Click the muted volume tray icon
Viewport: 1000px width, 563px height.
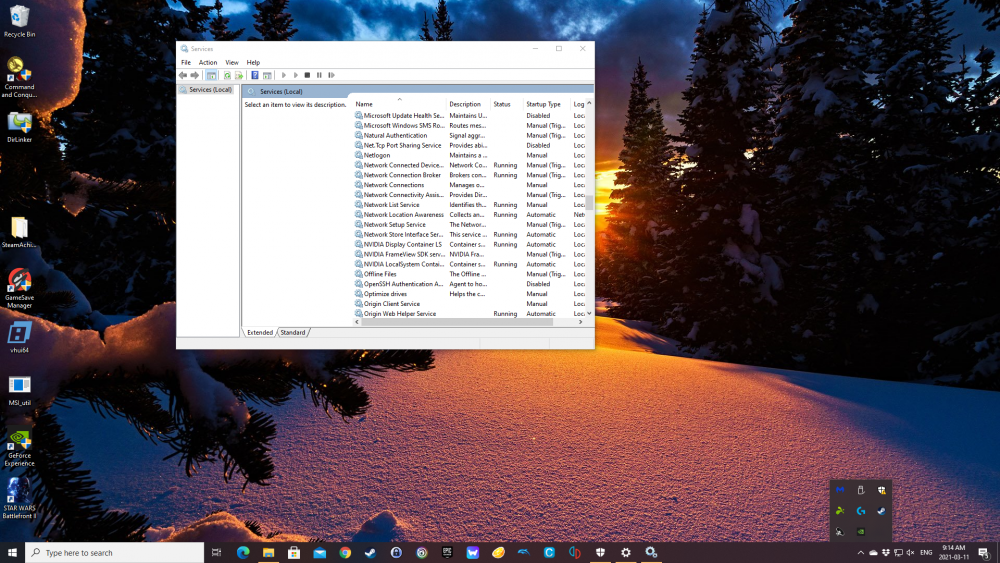[x=911, y=553]
